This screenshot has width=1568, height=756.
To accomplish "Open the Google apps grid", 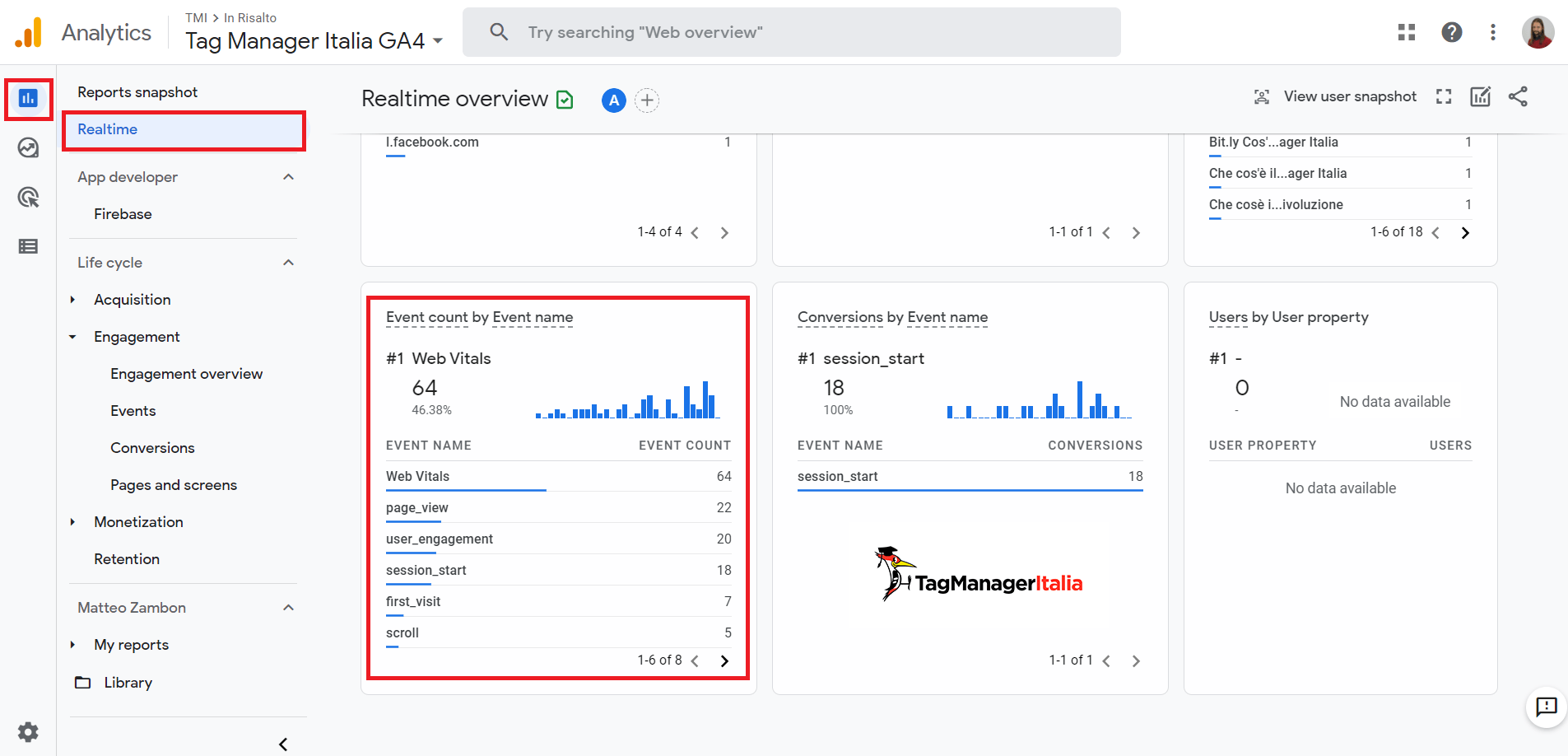I will [x=1407, y=32].
